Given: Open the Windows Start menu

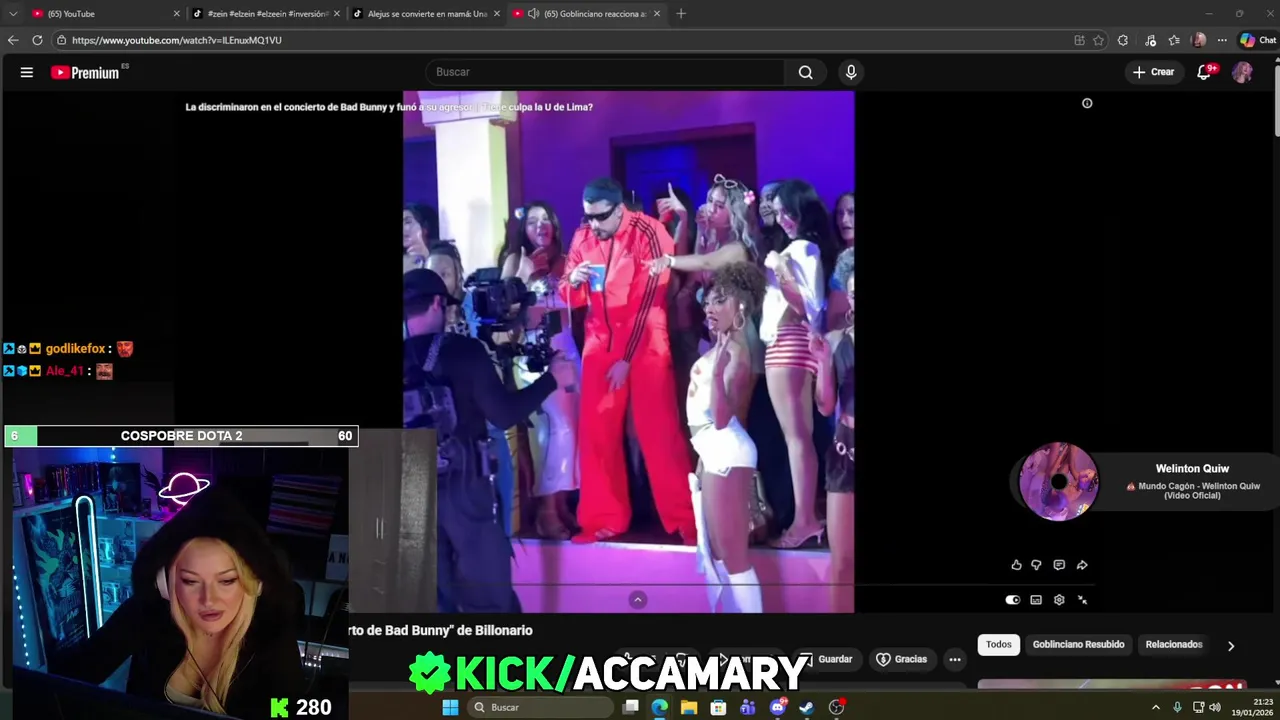Looking at the screenshot, I should pos(450,707).
